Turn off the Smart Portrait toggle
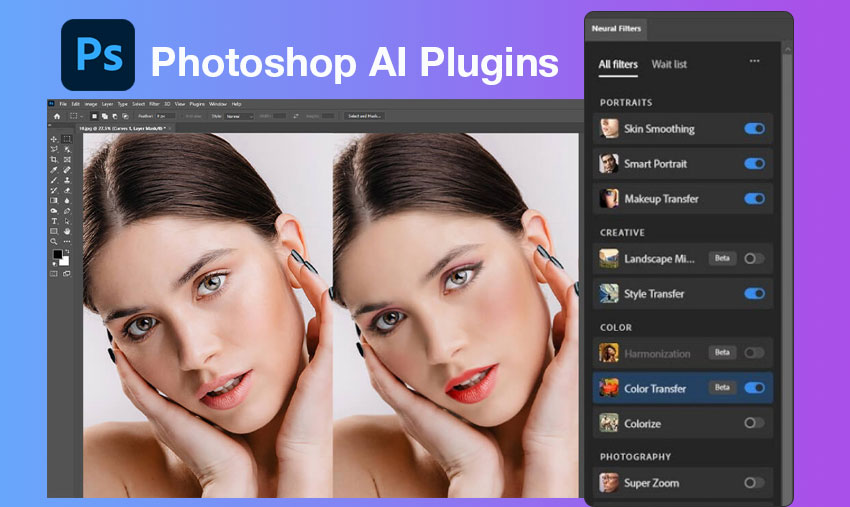 (754, 164)
